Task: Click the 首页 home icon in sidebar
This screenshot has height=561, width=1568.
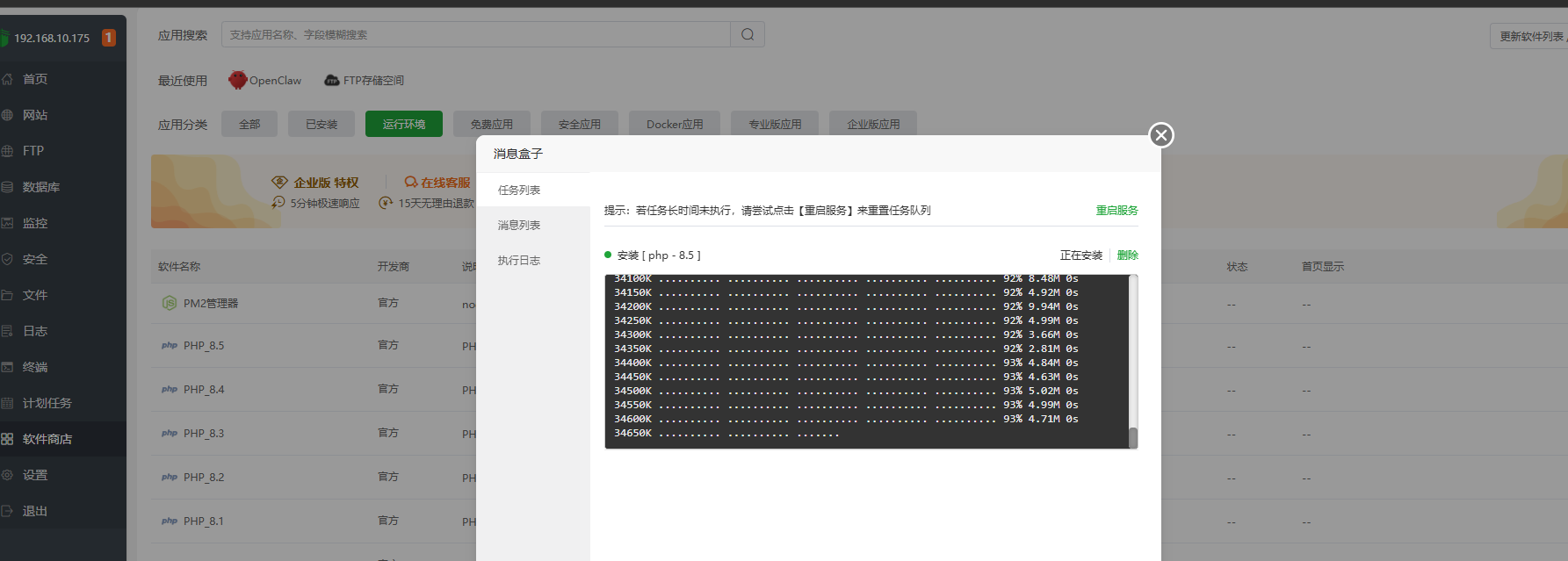Action: (x=7, y=79)
